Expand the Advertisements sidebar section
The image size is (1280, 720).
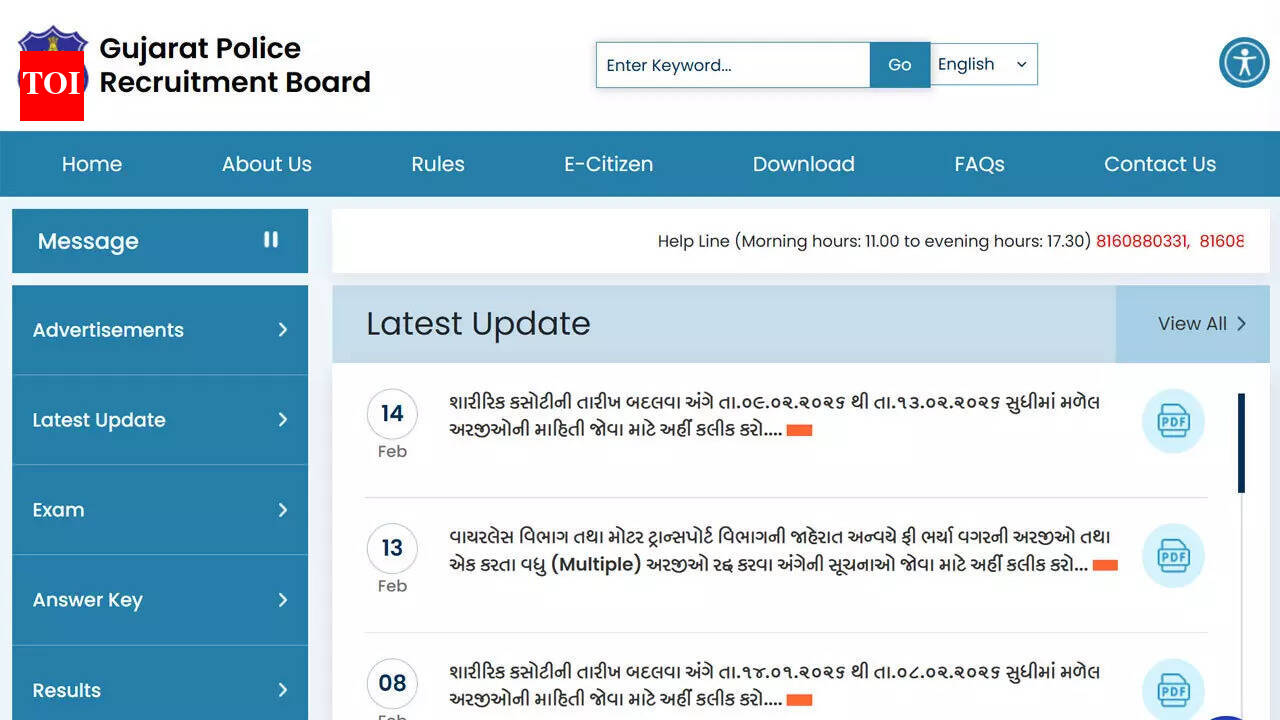point(159,330)
